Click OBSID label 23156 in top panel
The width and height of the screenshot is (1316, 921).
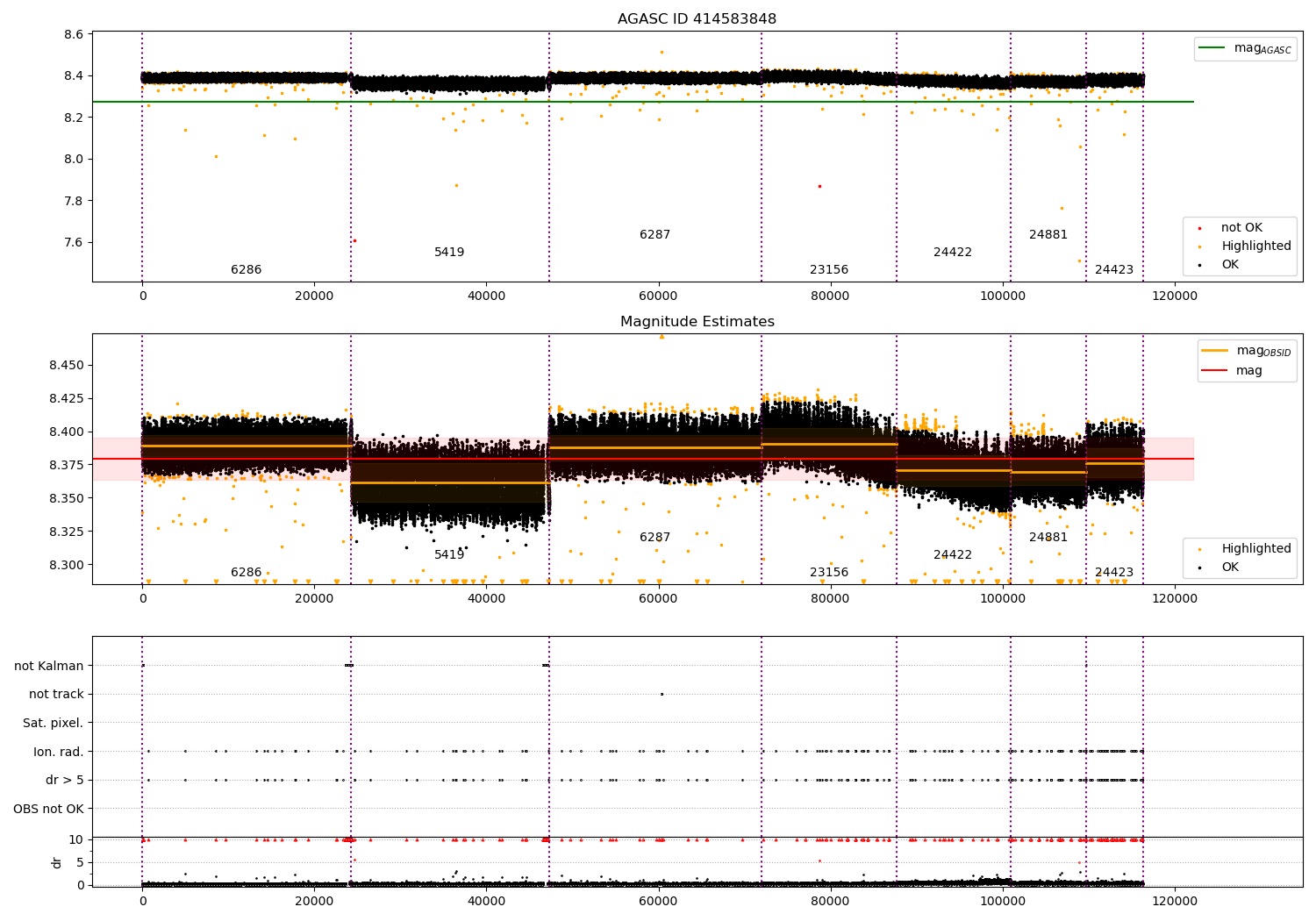point(829,270)
